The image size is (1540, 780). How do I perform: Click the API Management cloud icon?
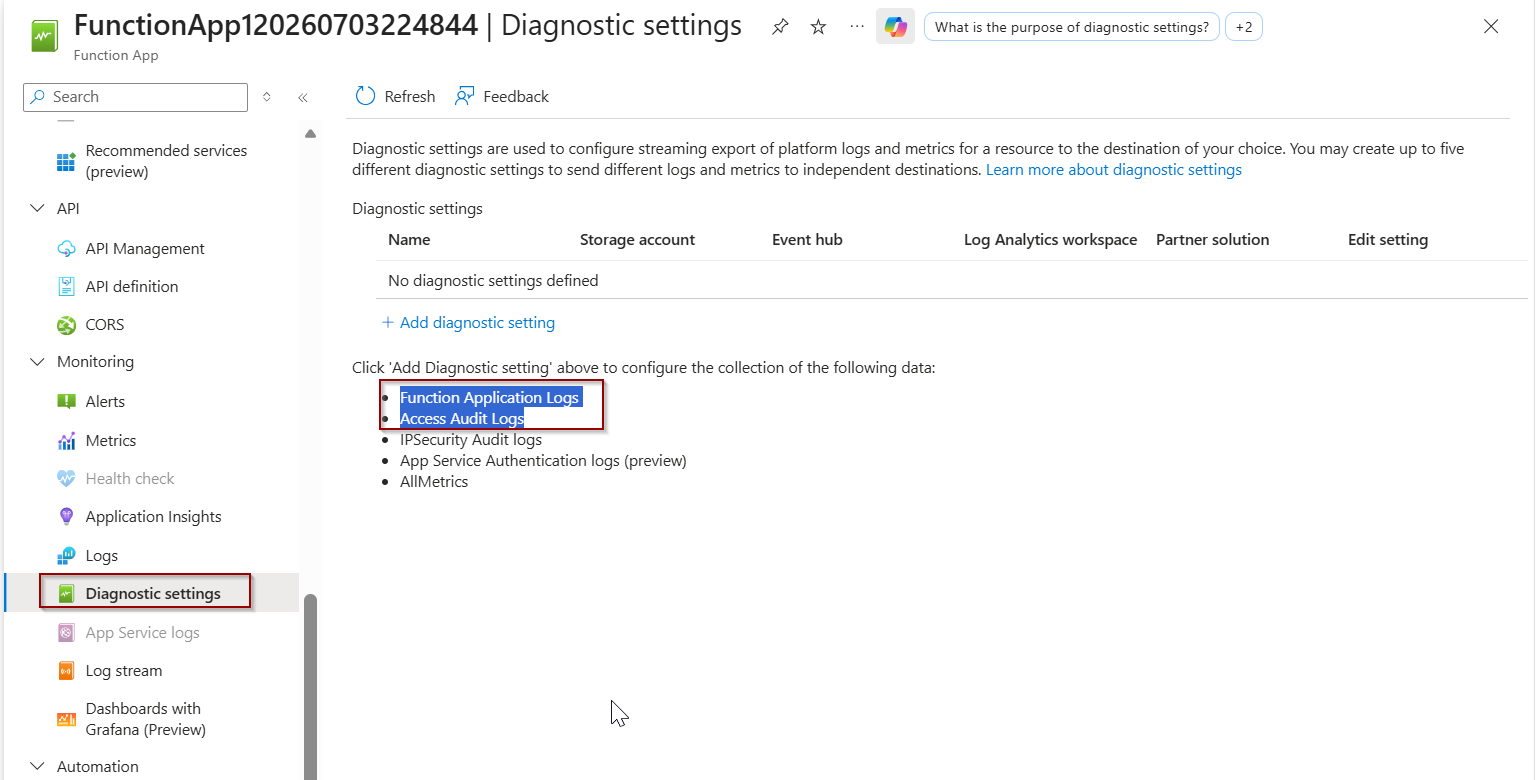click(x=67, y=249)
